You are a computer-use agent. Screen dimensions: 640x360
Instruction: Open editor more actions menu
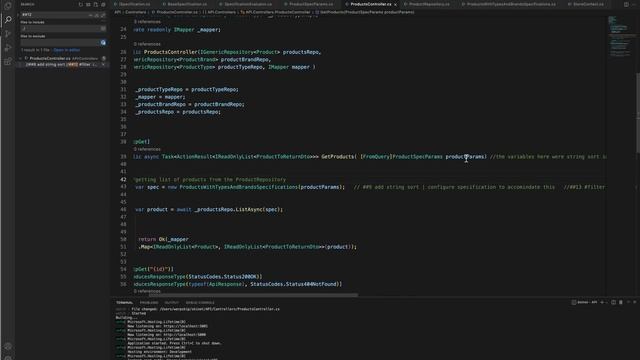(x=634, y=4)
